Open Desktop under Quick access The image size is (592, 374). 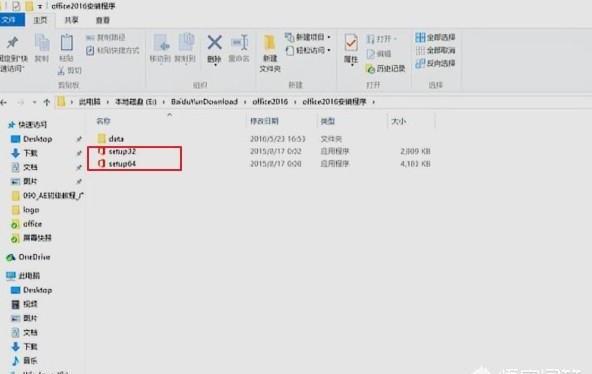37,139
